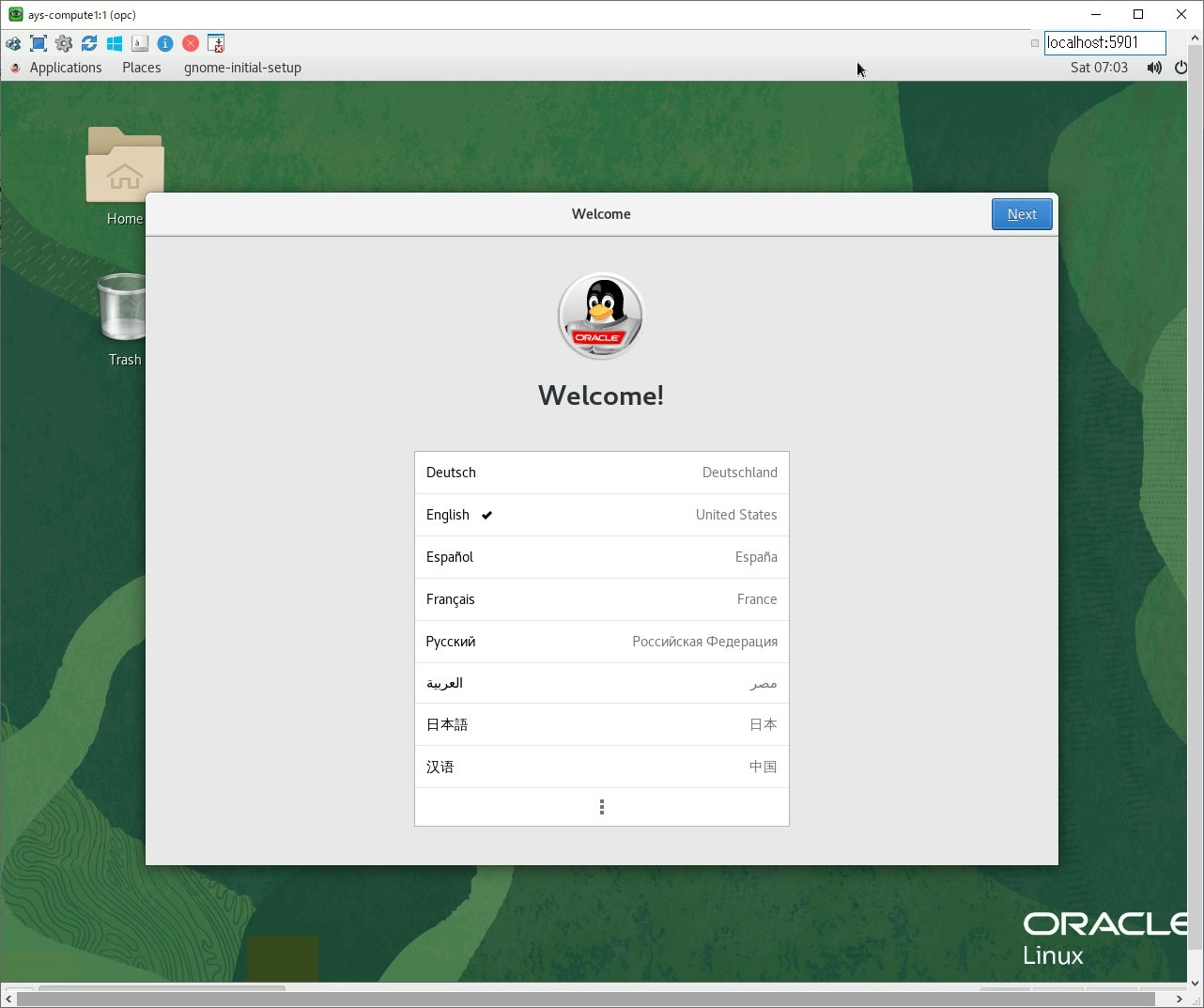Open new VNC connection icon in toolbar
Viewport: 1204px width, 1008px height.
coord(13,43)
